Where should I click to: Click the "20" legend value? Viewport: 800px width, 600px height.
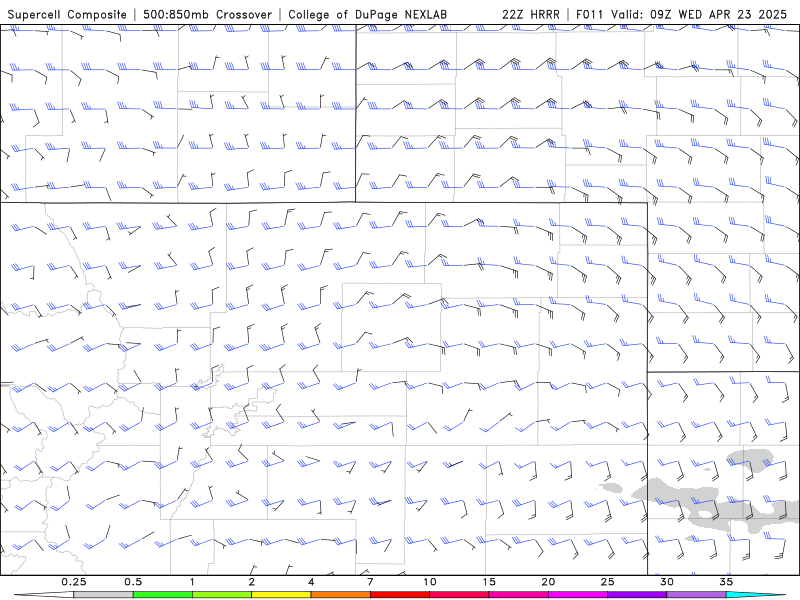click(x=548, y=582)
